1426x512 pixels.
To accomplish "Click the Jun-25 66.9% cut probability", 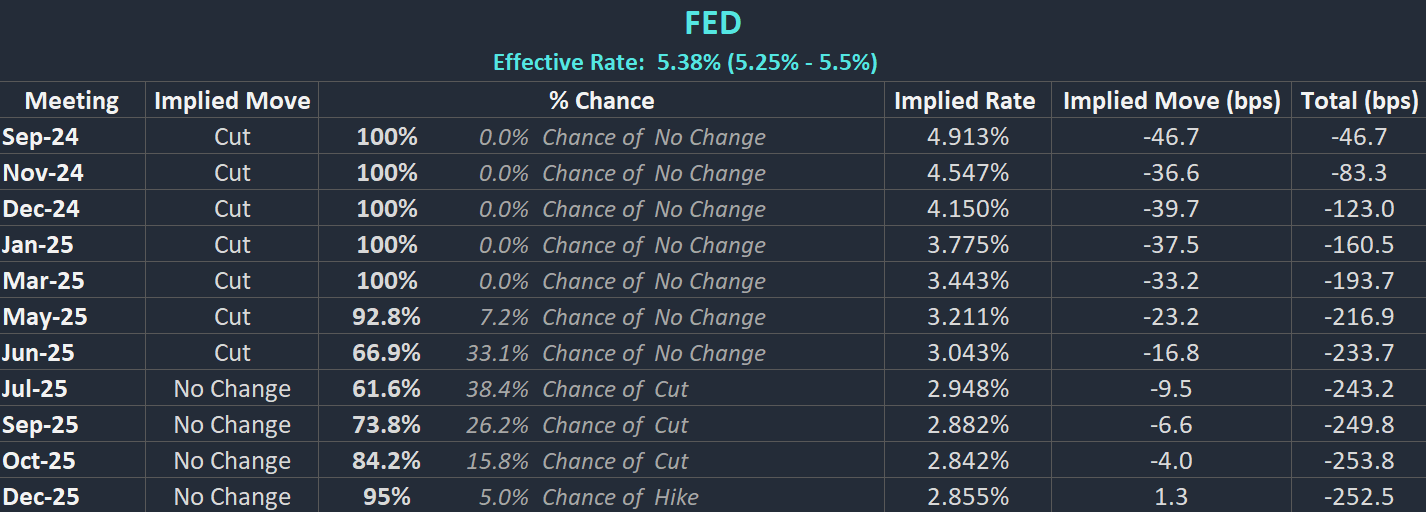I will coord(386,353).
